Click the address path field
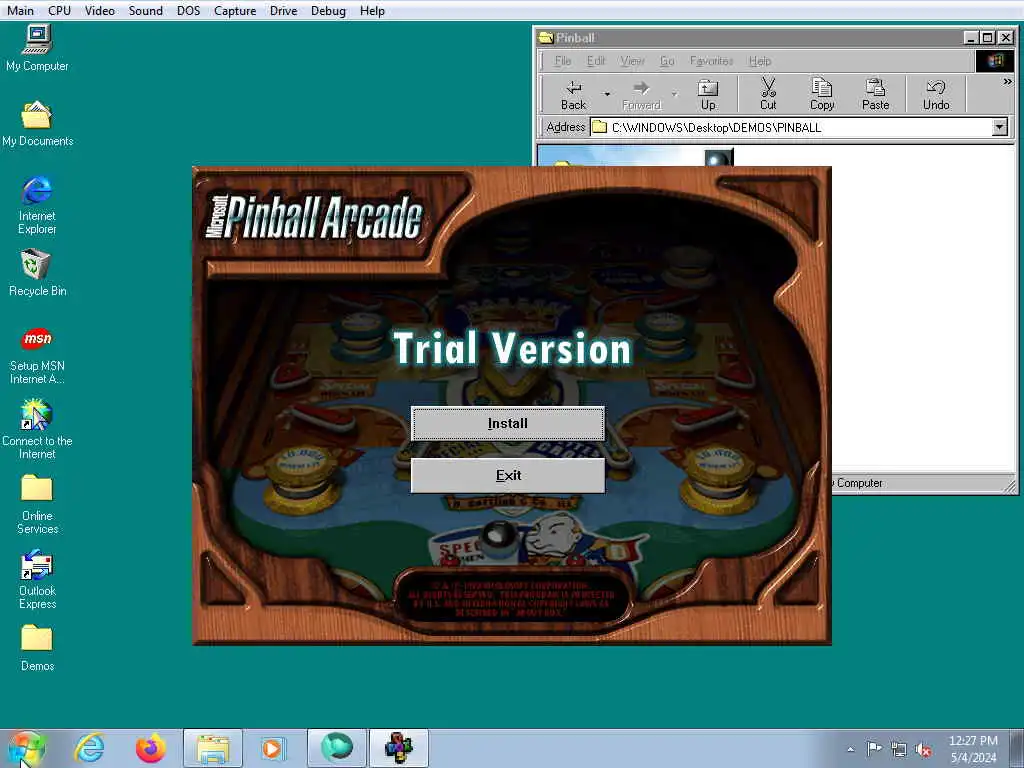1024x768 pixels. (x=799, y=127)
